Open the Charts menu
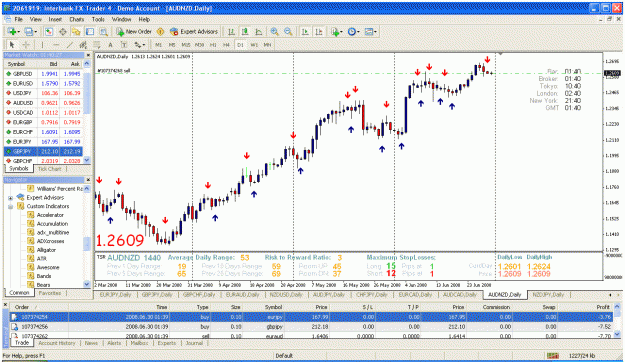 [x=77, y=19]
